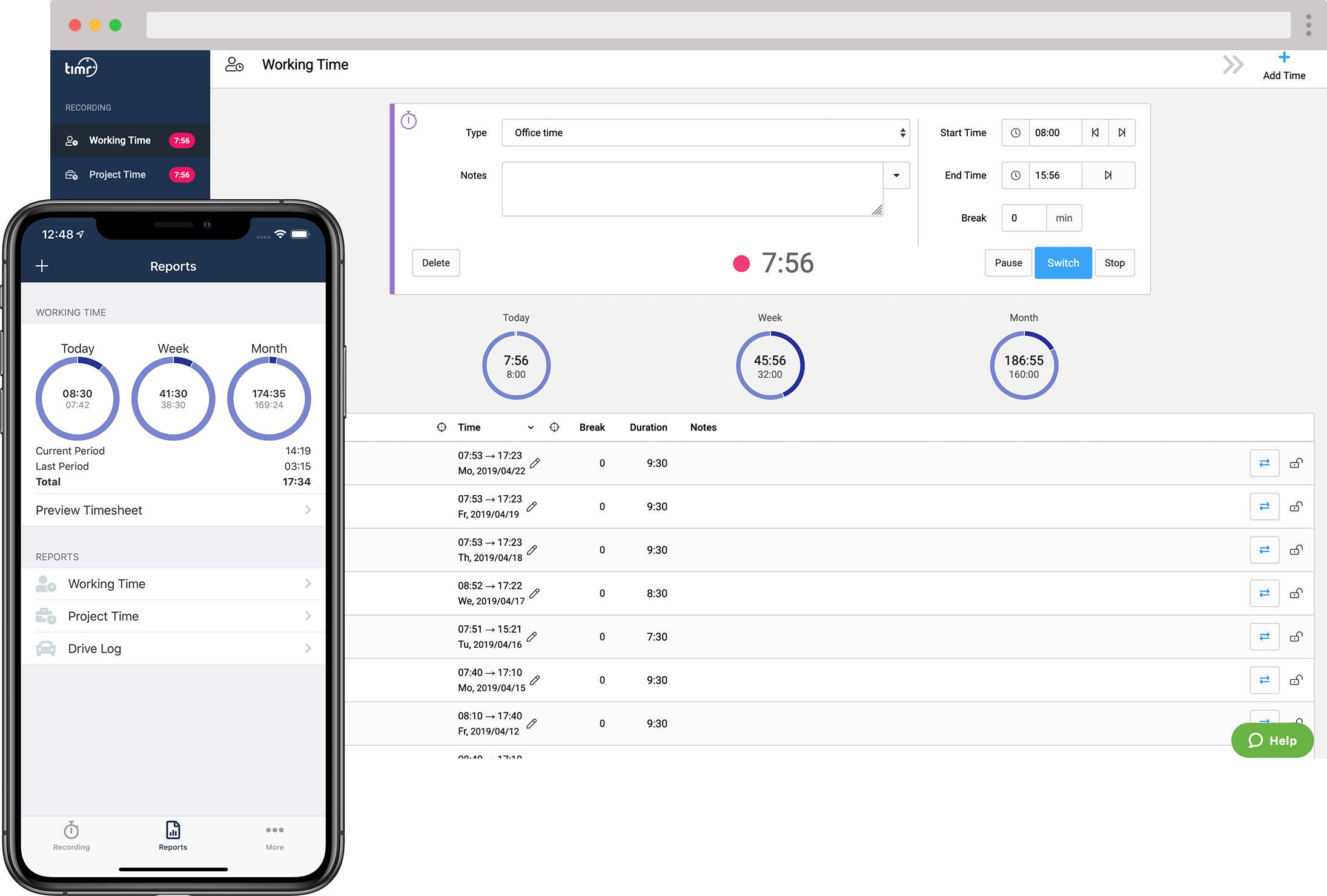The height and width of the screenshot is (896, 1327).
Task: Open Preview Timesheet on the phone
Action: click(x=173, y=510)
